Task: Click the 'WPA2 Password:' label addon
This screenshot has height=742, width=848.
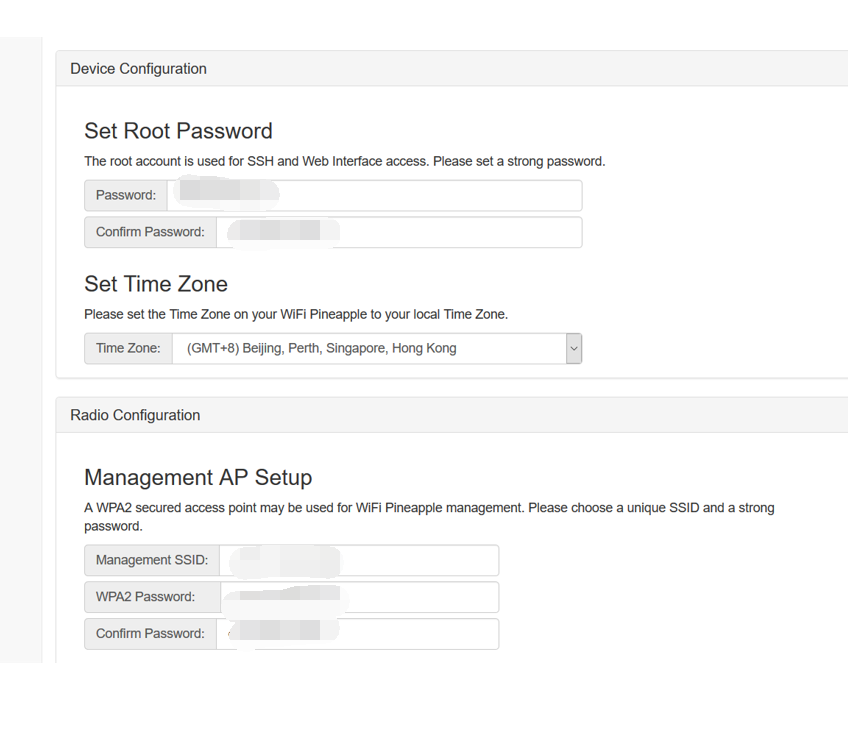Action: (150, 597)
